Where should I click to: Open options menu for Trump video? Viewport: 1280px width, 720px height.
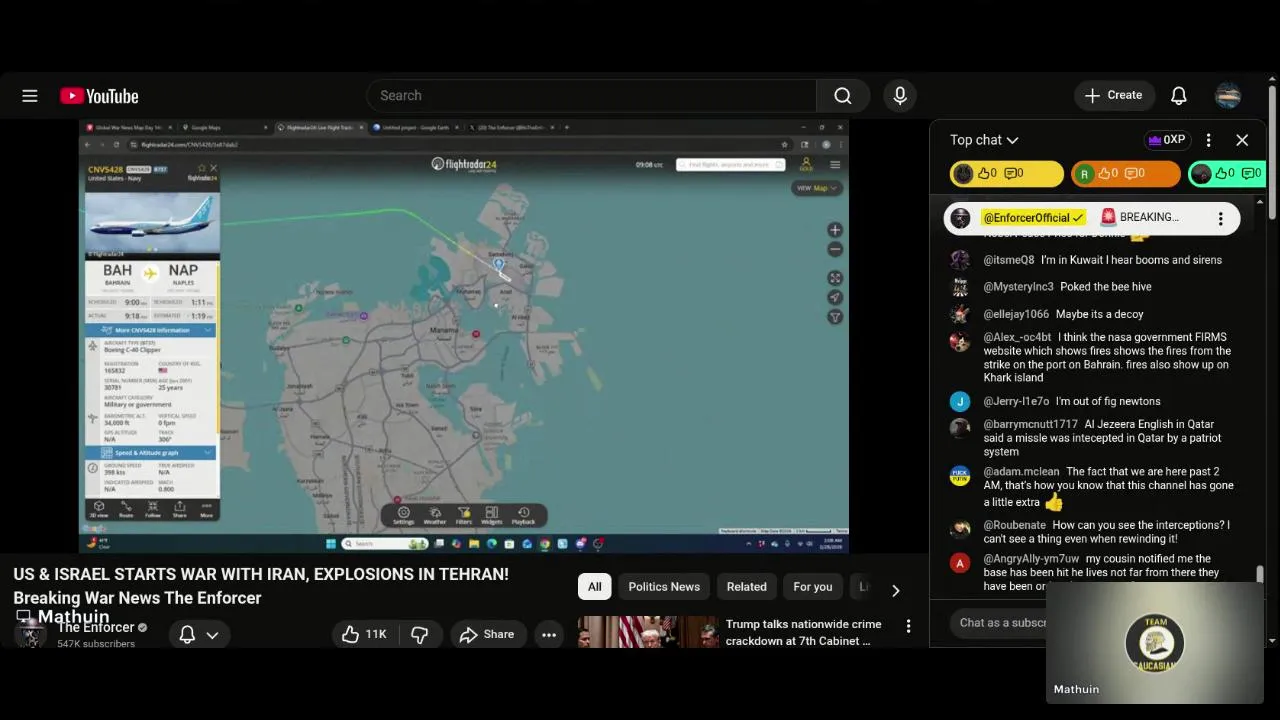point(908,626)
